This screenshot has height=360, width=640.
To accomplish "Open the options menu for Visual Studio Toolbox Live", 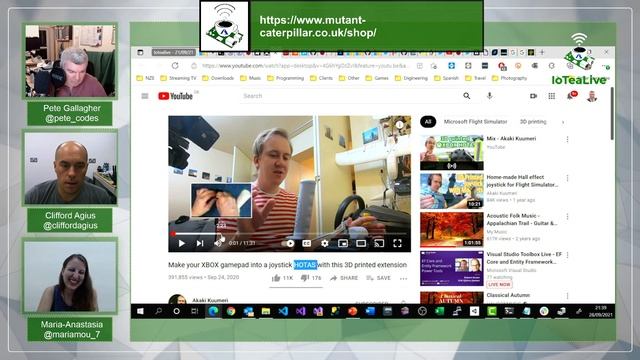I will point(567,255).
